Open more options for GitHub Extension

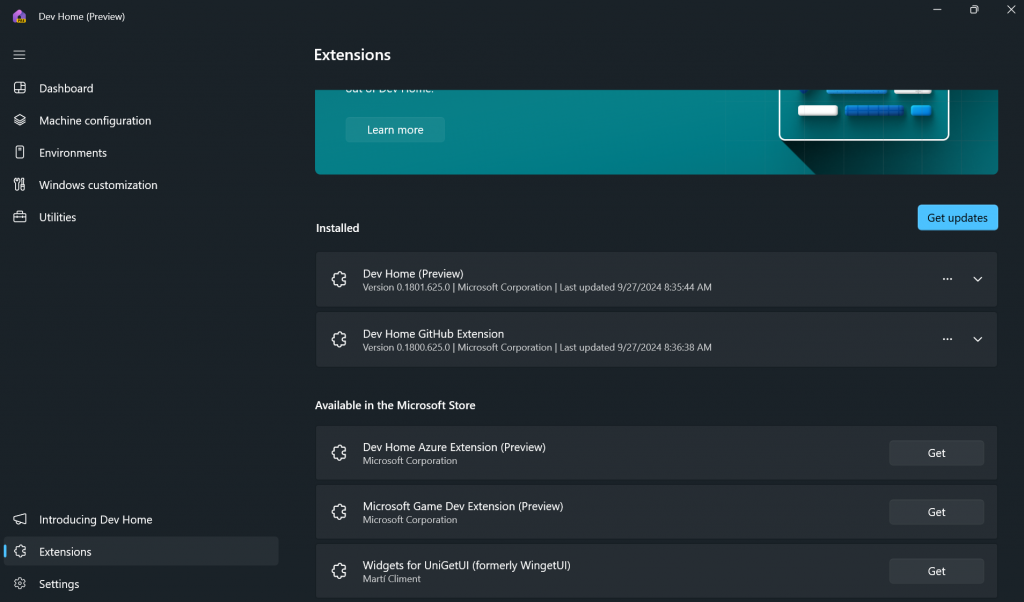(x=947, y=340)
